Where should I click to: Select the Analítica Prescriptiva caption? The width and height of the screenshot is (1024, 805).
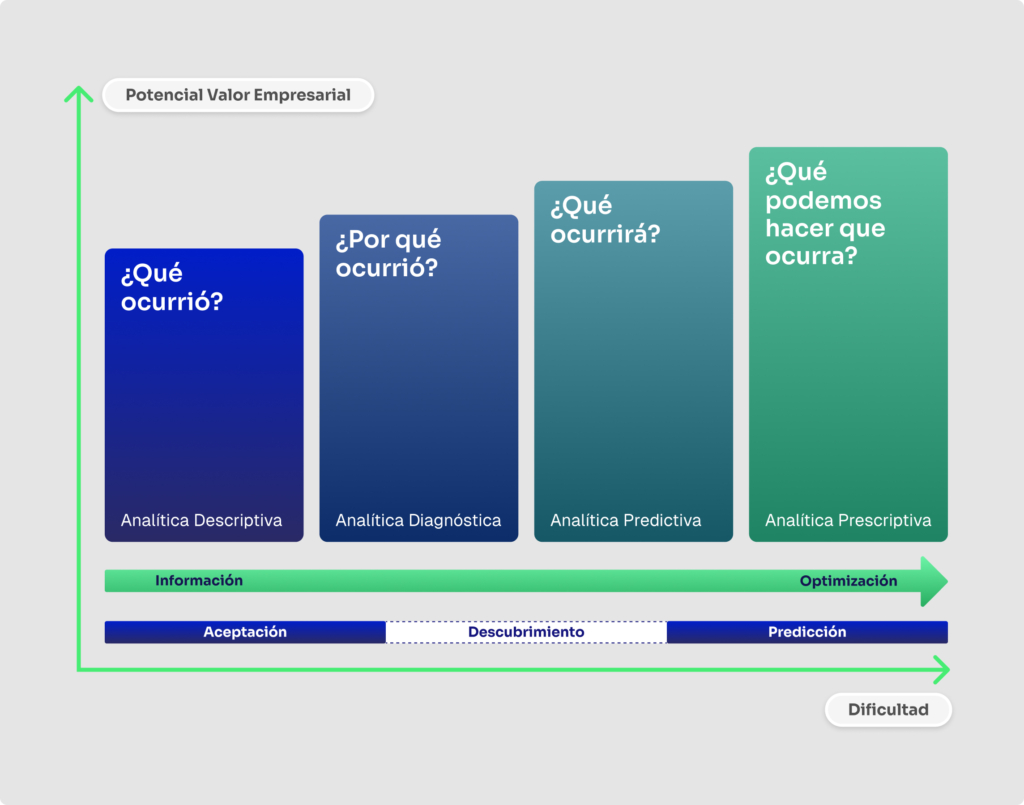848,521
